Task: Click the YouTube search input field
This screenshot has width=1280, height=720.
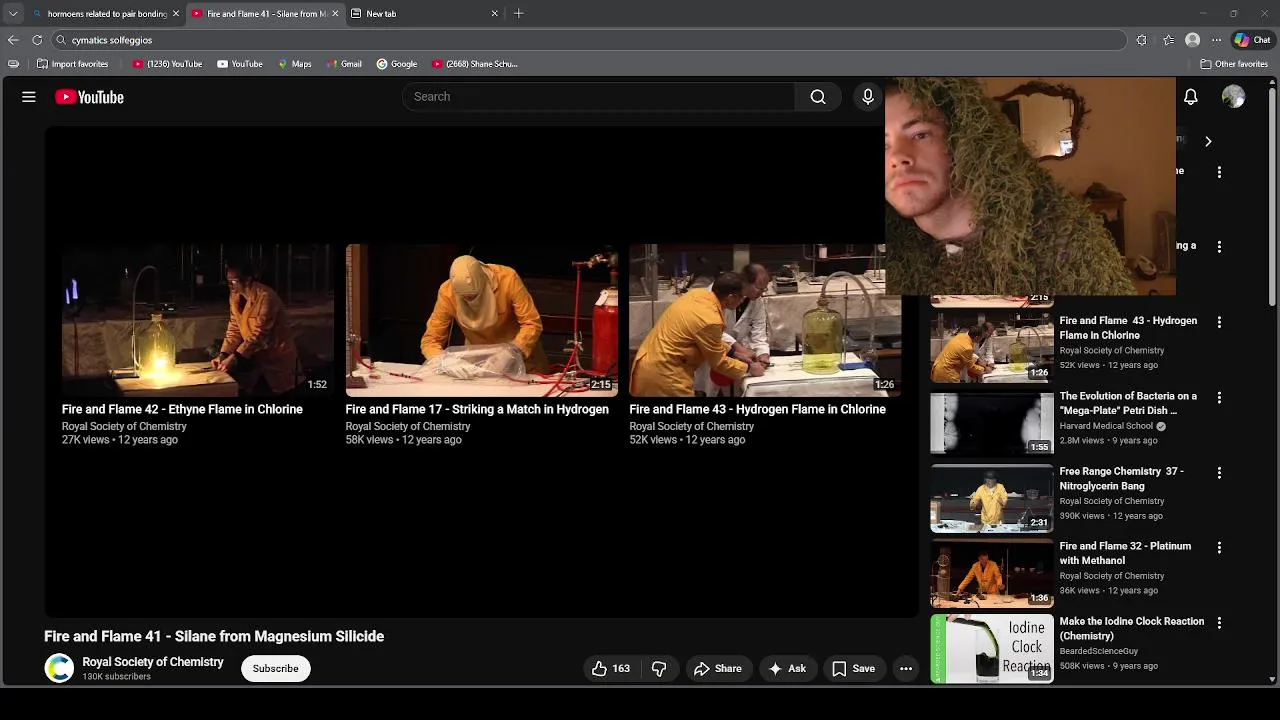Action: coord(600,97)
